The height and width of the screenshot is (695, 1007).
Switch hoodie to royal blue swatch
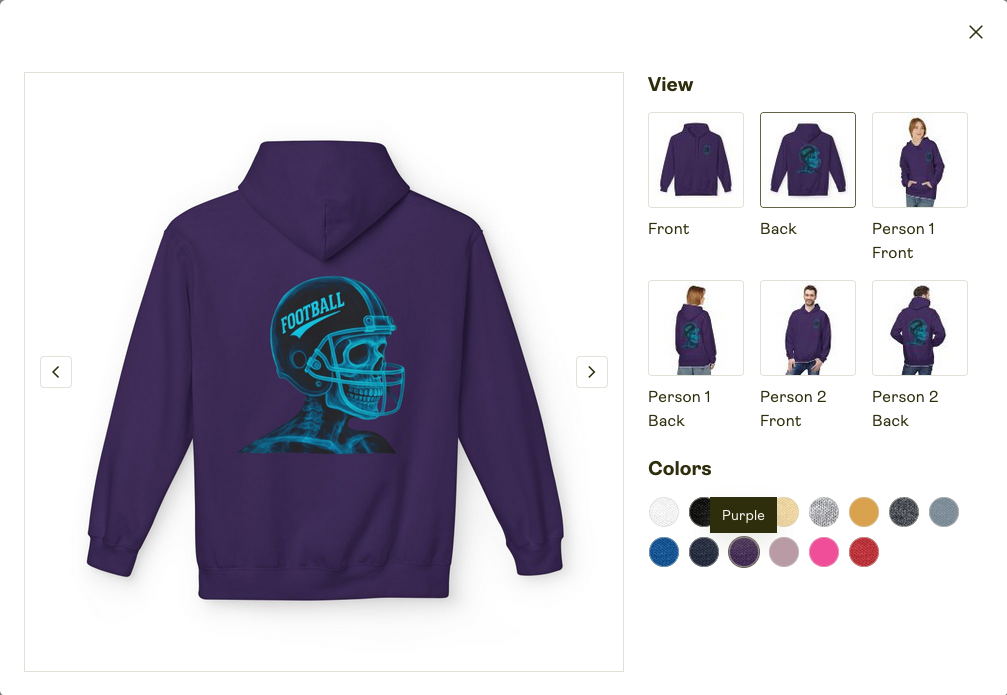(x=663, y=552)
